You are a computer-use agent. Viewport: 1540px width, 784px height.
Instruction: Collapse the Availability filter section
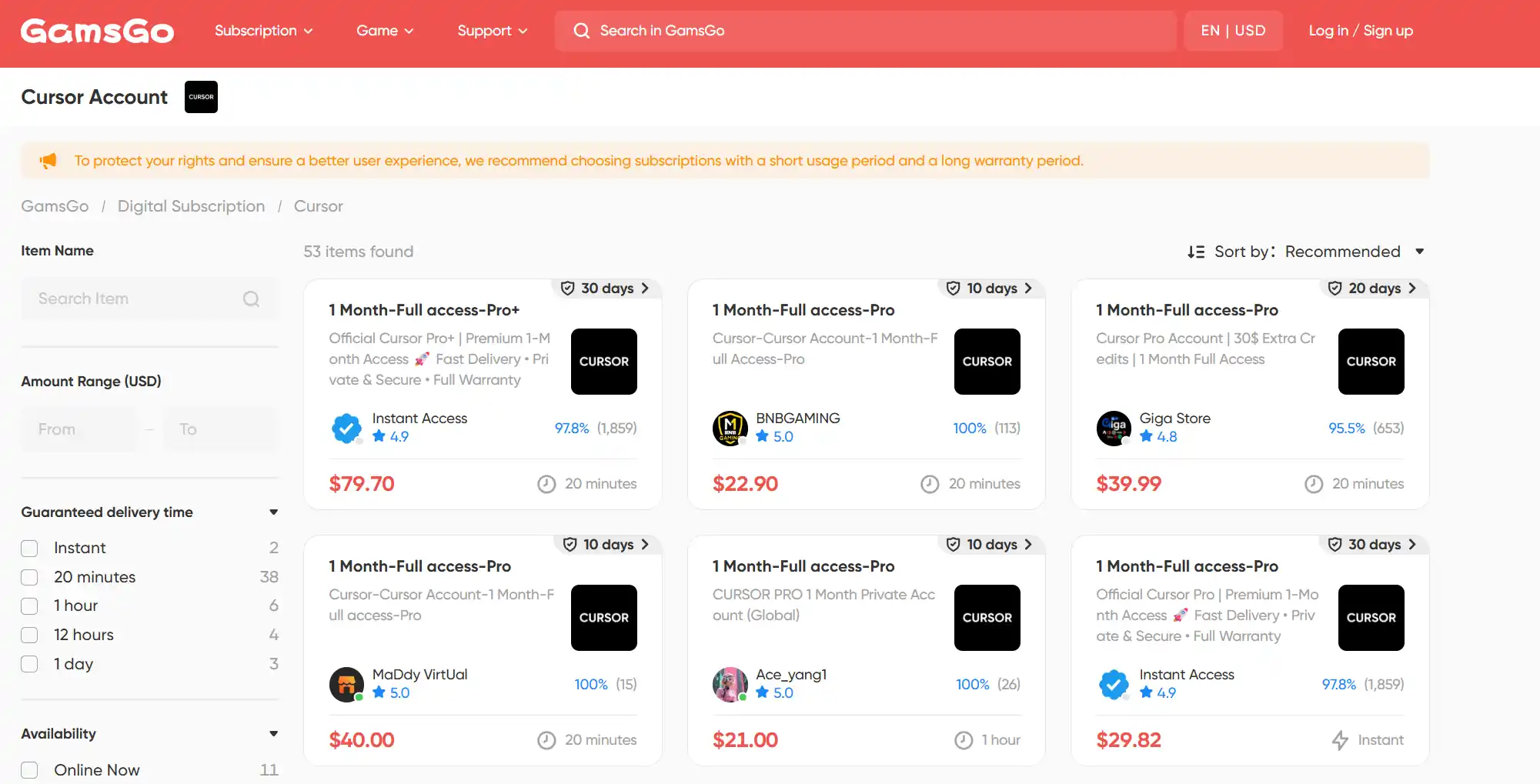click(273, 734)
